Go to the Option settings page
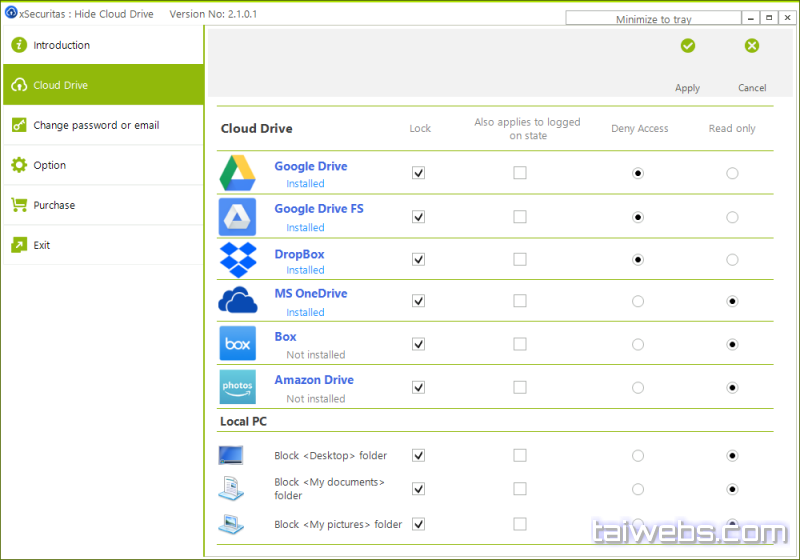800x560 pixels. point(49,165)
